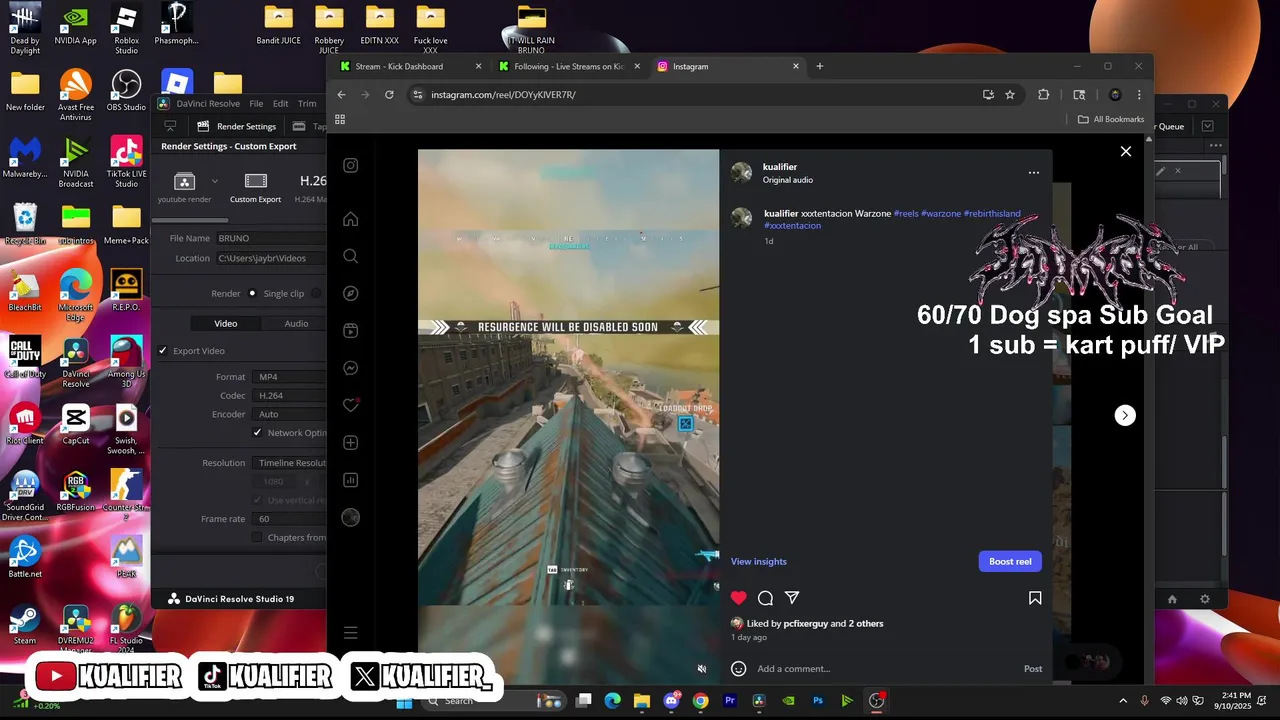1280x720 pixels.
Task: Open a new Chrome tab with the plus
Action: tap(820, 66)
